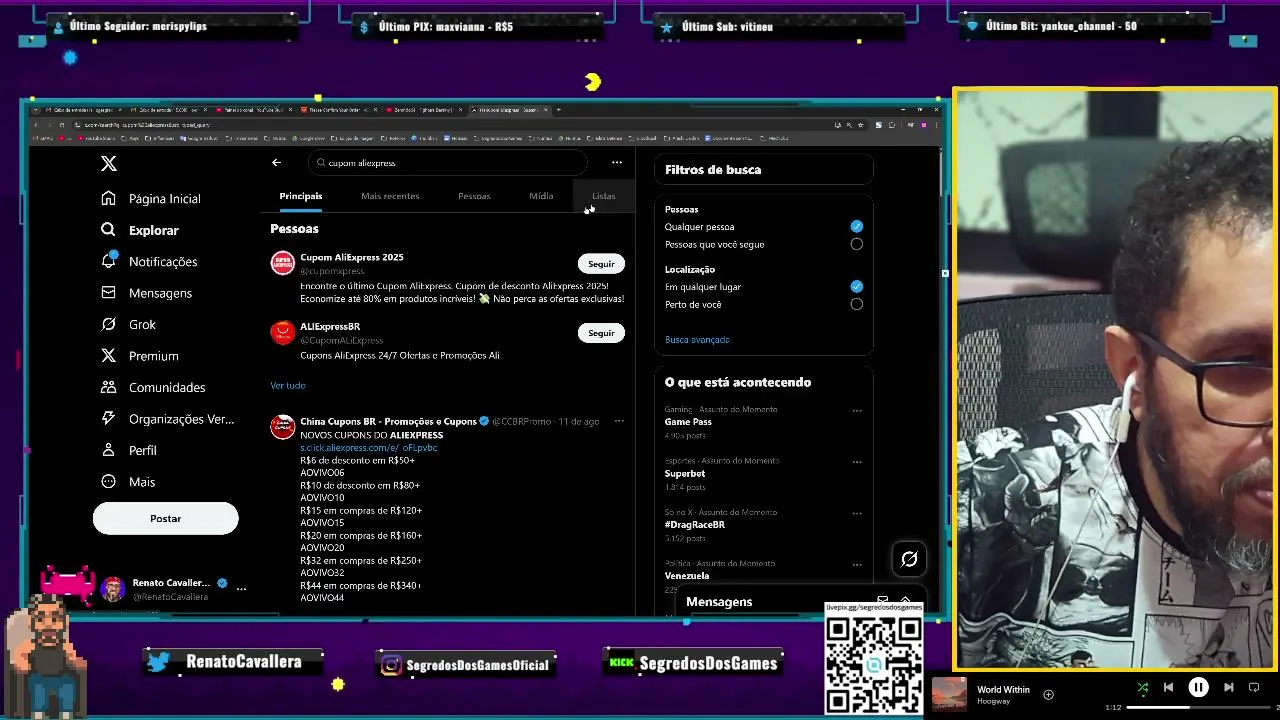Select the Em qualquer lugar option
Image resolution: width=1280 pixels, height=720 pixels.
pyautogui.click(x=856, y=287)
